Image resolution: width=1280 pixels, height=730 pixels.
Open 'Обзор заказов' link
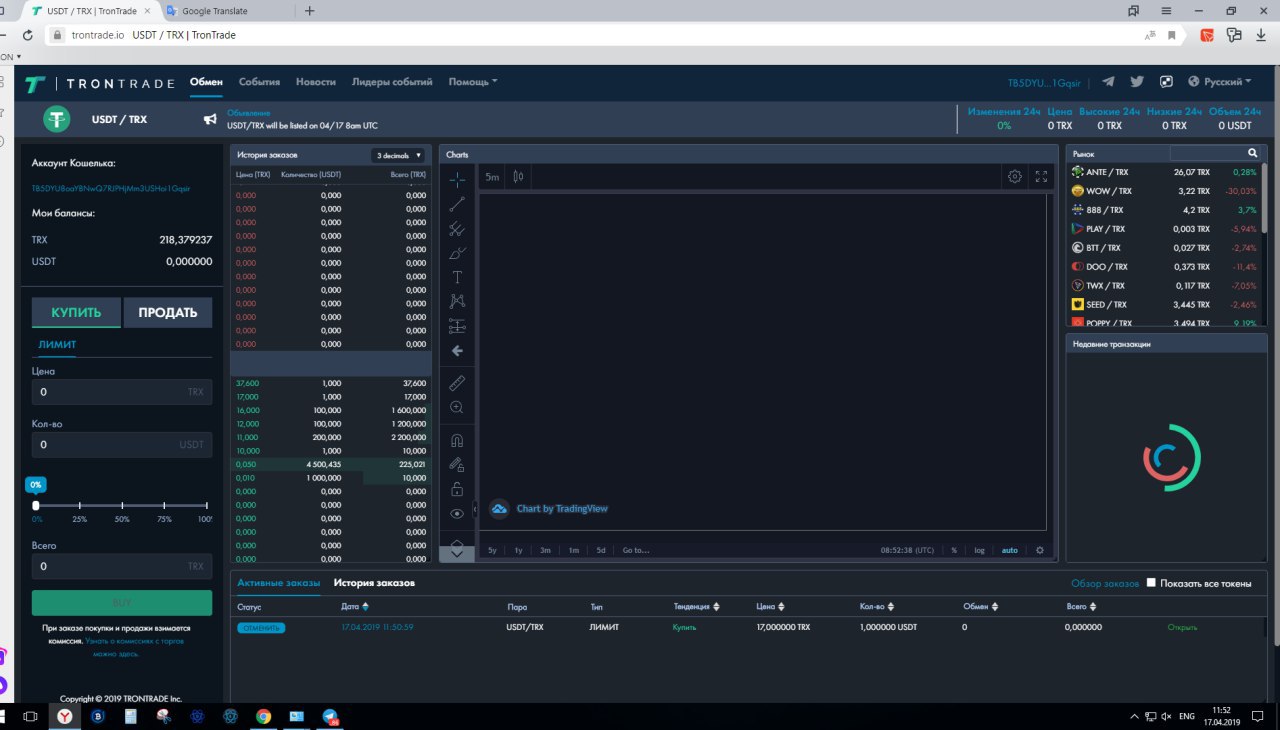(x=1105, y=583)
